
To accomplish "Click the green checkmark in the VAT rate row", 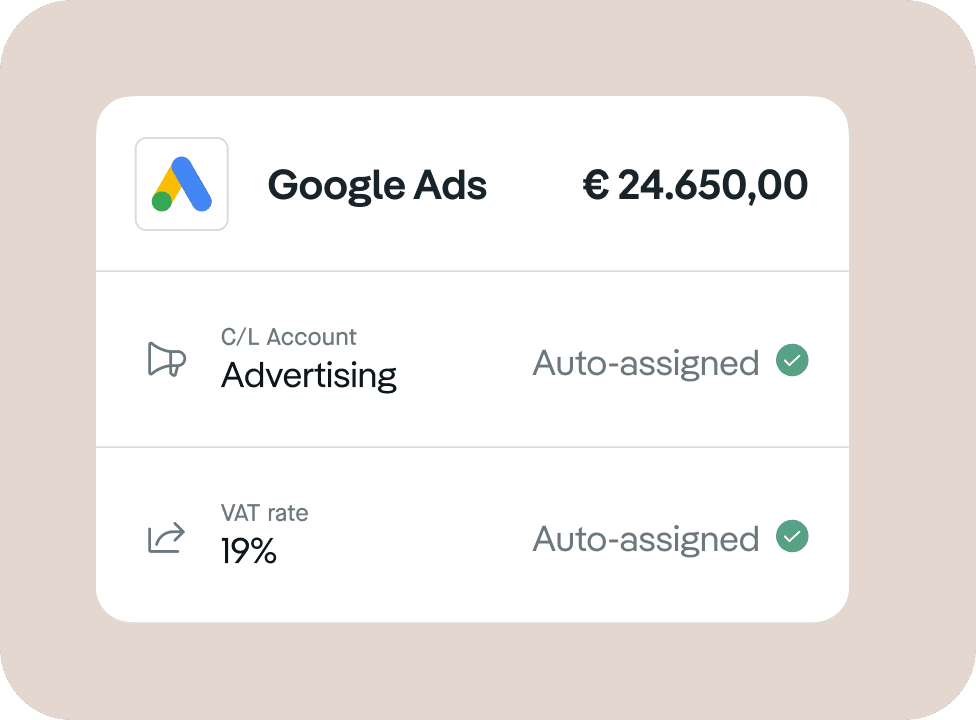I will coord(792,536).
